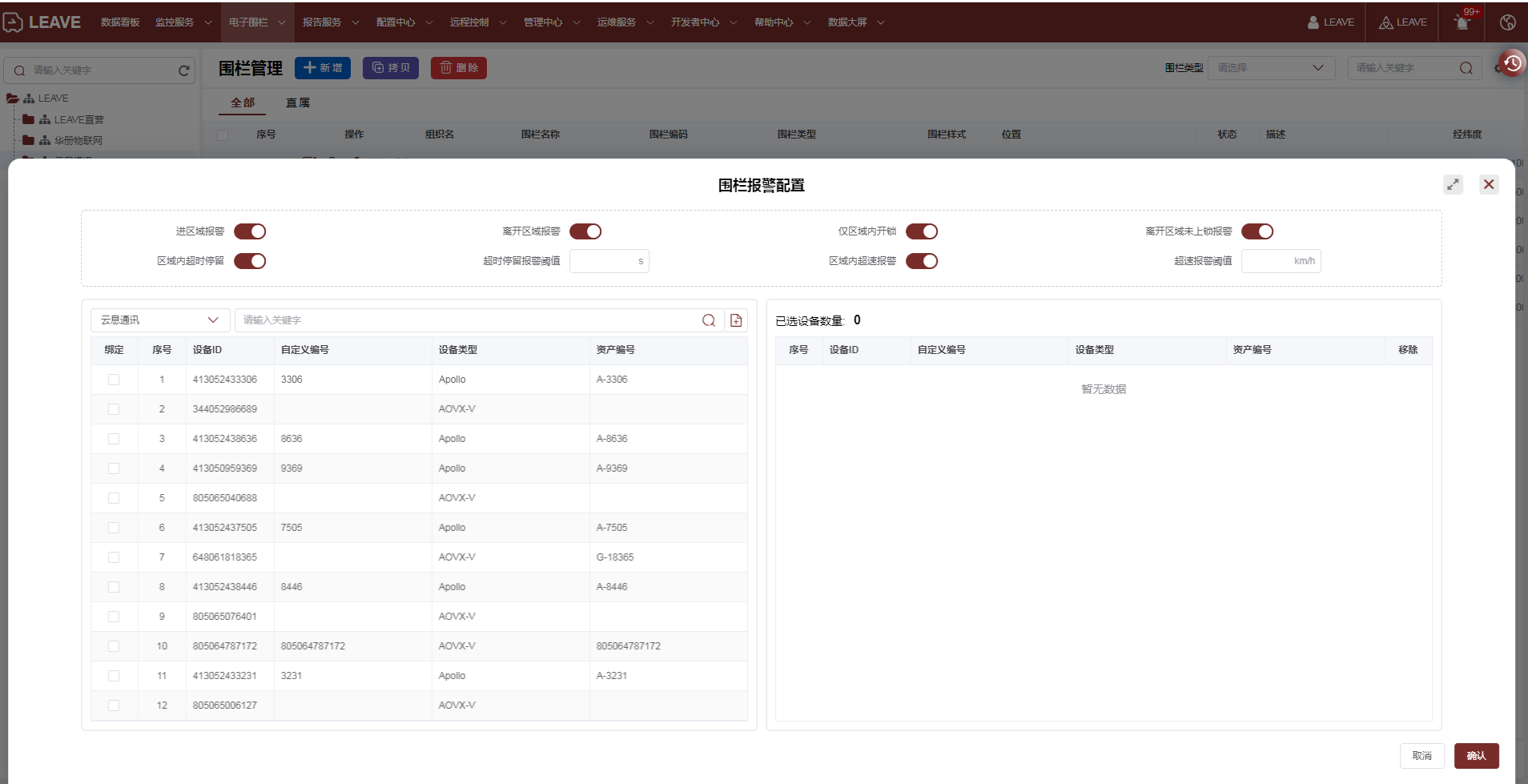Viewport: 1528px width, 784px height.
Task: Toggle the 区域内超速报警 switch
Action: (922, 261)
